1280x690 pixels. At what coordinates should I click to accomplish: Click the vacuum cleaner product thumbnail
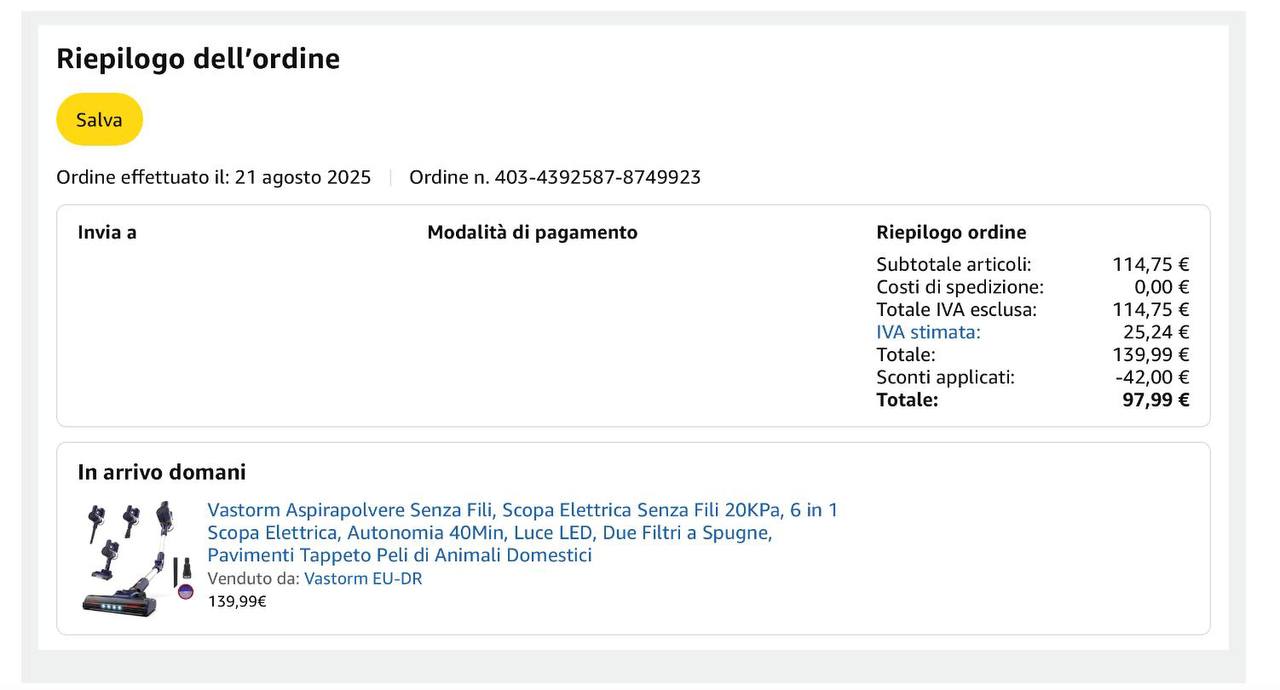point(136,558)
